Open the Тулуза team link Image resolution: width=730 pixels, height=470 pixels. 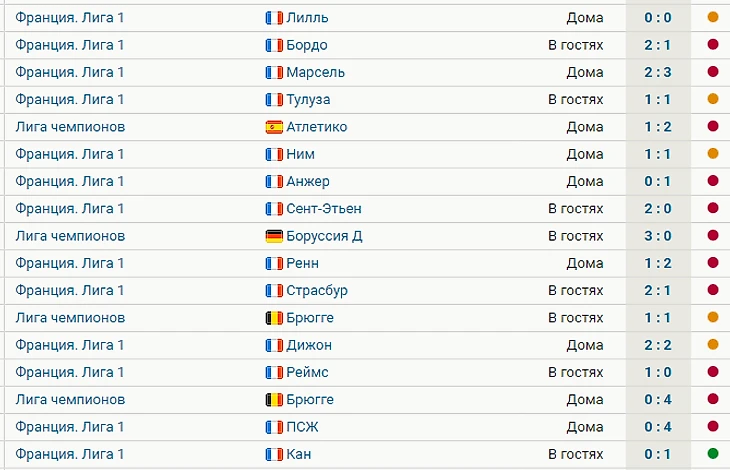(x=308, y=100)
